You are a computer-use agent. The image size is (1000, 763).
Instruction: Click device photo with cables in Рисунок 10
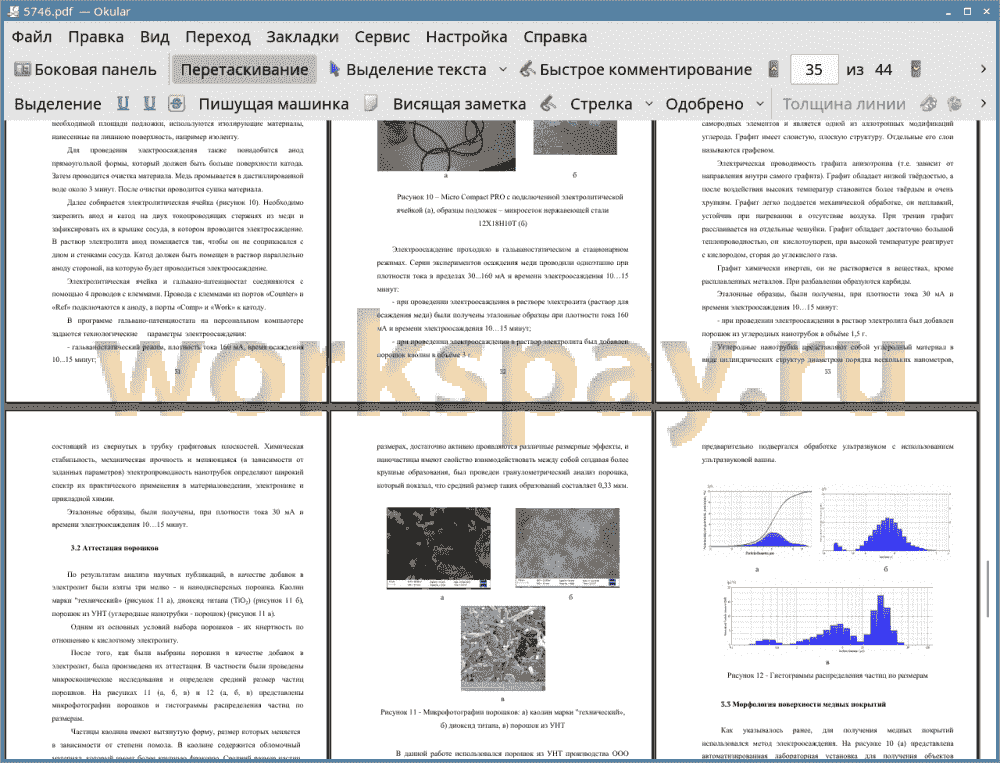(x=446, y=145)
